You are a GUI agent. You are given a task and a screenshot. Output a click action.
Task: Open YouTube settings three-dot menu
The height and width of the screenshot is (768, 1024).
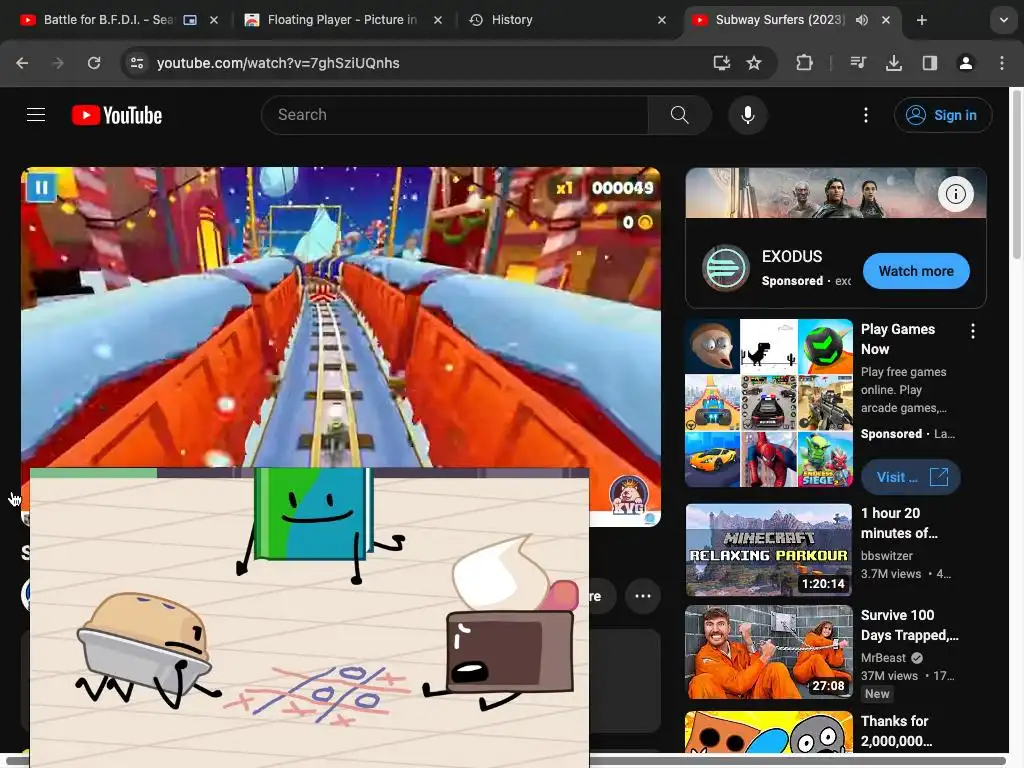[x=866, y=115]
